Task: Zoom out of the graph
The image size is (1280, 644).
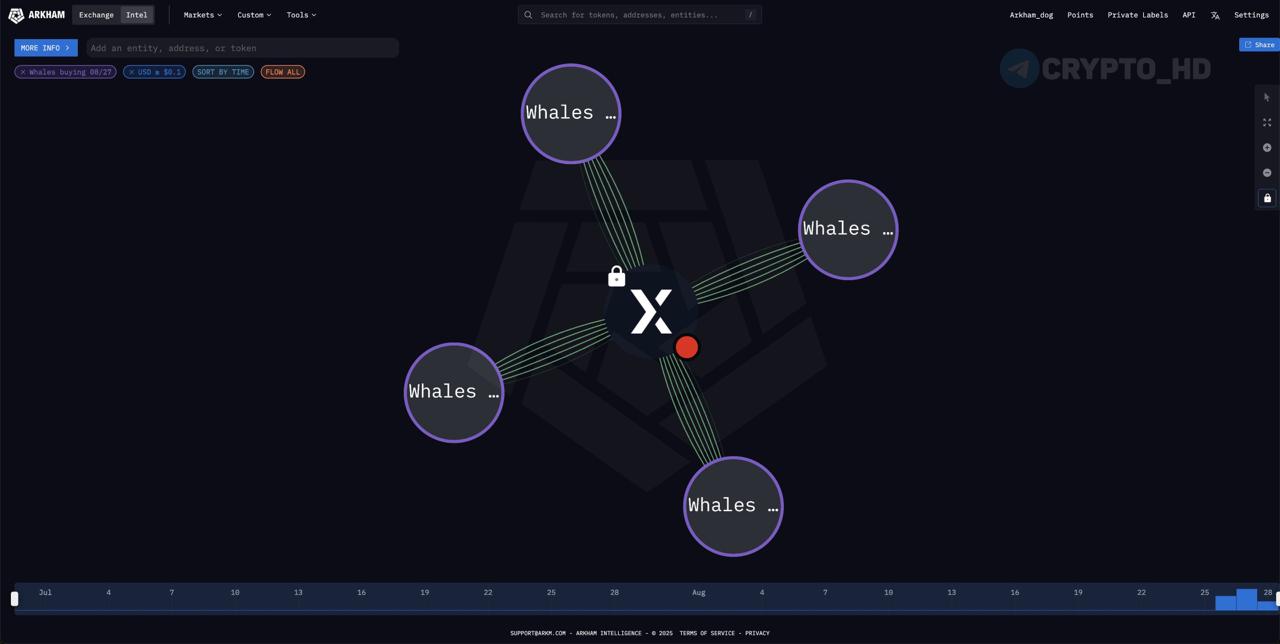Action: point(1267,173)
